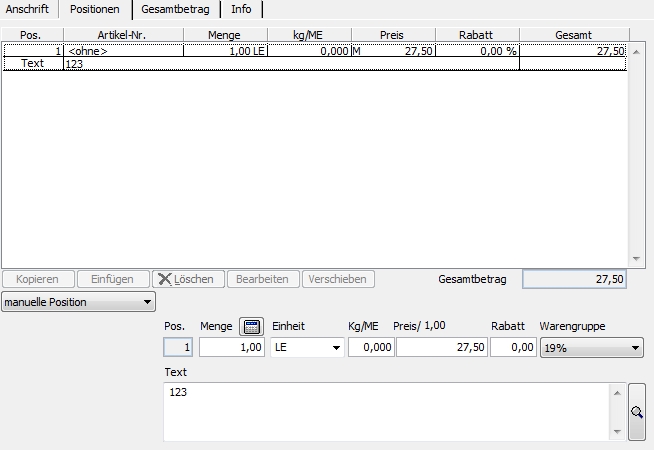Click the Text area scroll down arrow
Viewport: 654px width, 450px height.
tap(617, 432)
